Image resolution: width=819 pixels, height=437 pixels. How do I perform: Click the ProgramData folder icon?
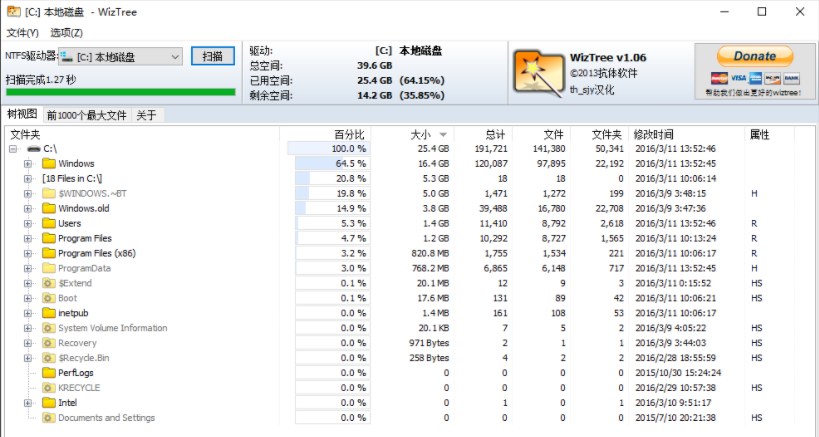49,268
